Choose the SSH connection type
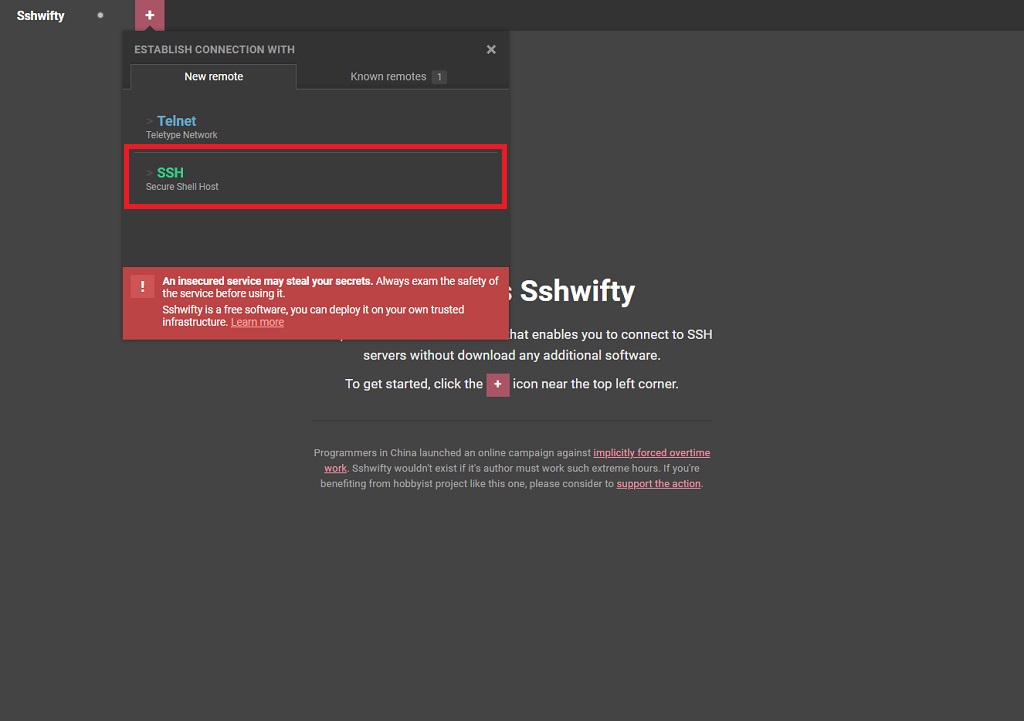This screenshot has height=721, width=1024. (170, 173)
